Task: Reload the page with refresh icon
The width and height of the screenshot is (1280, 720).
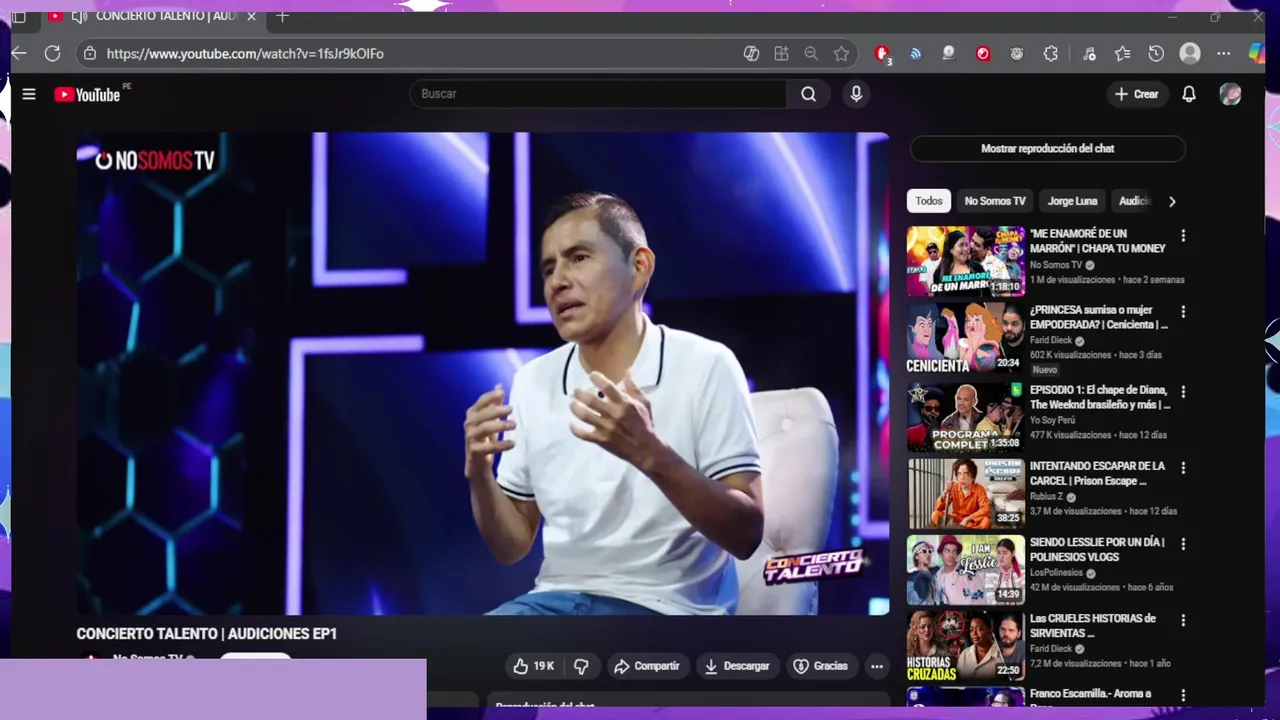Action: tap(53, 53)
